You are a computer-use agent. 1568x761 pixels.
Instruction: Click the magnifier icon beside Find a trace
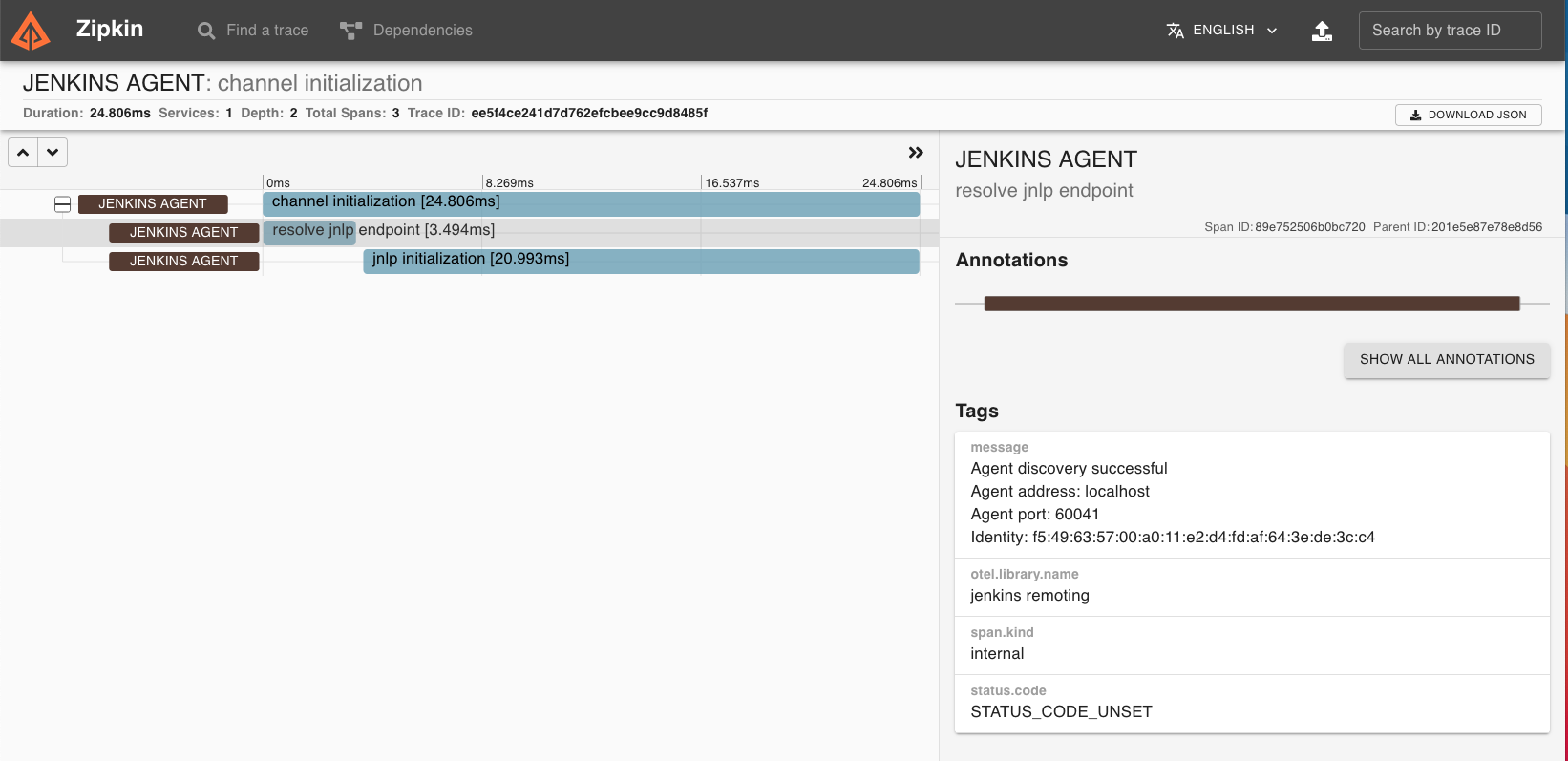pos(206,31)
